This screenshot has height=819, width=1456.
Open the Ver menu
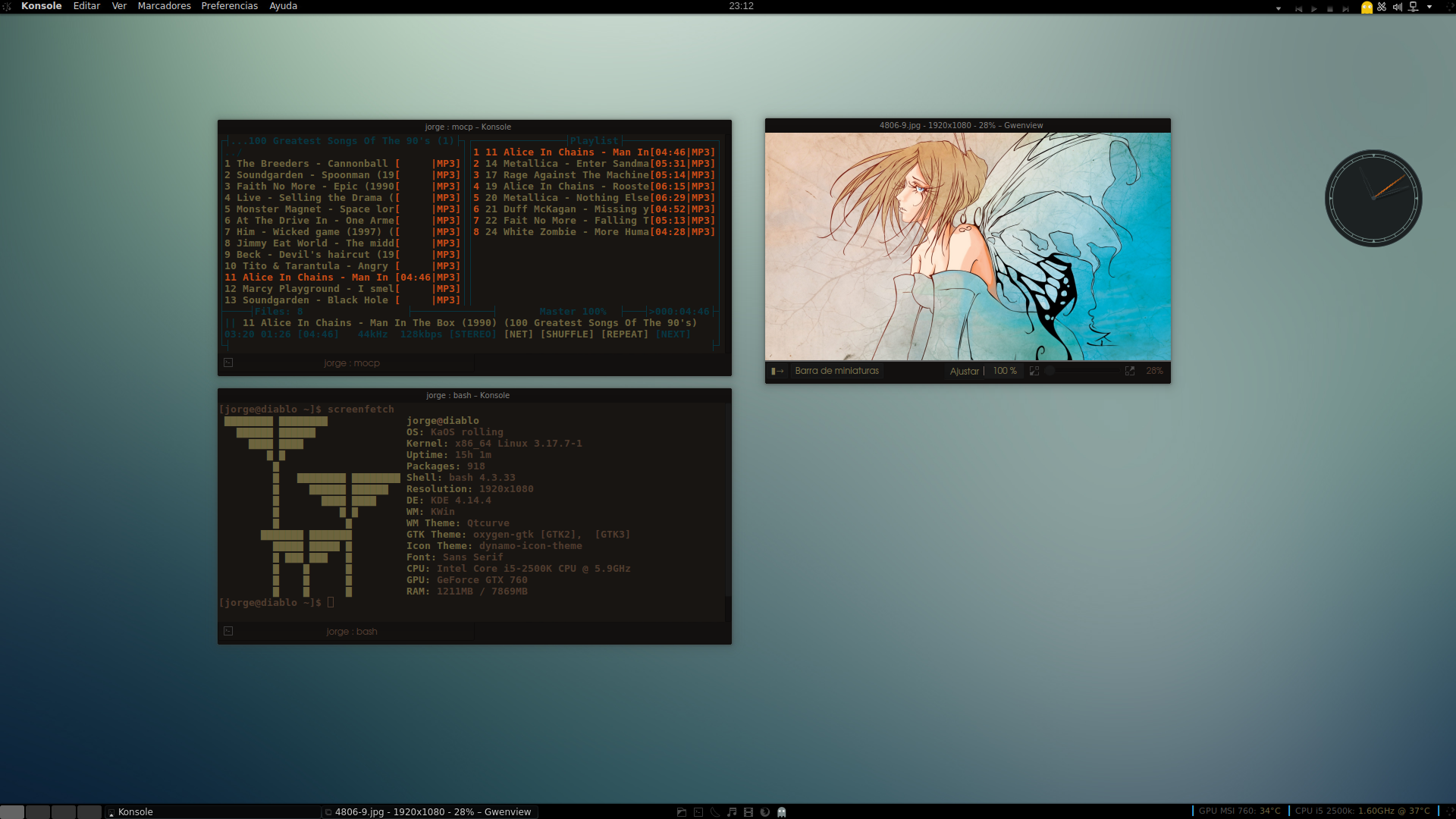119,6
